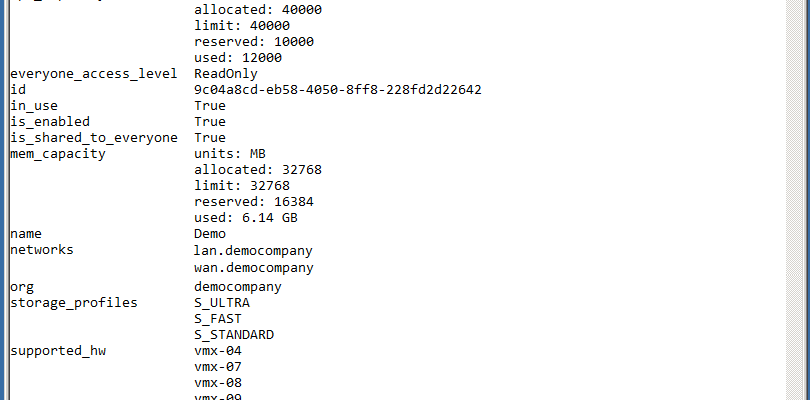
Task: Click the vmx-04 hardware version
Action: [x=218, y=351]
